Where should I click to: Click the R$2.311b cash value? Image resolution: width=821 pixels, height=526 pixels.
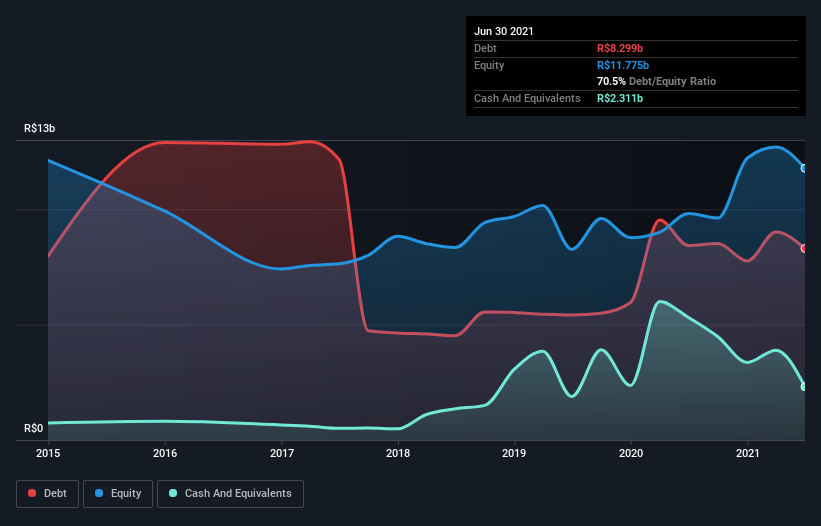620,98
